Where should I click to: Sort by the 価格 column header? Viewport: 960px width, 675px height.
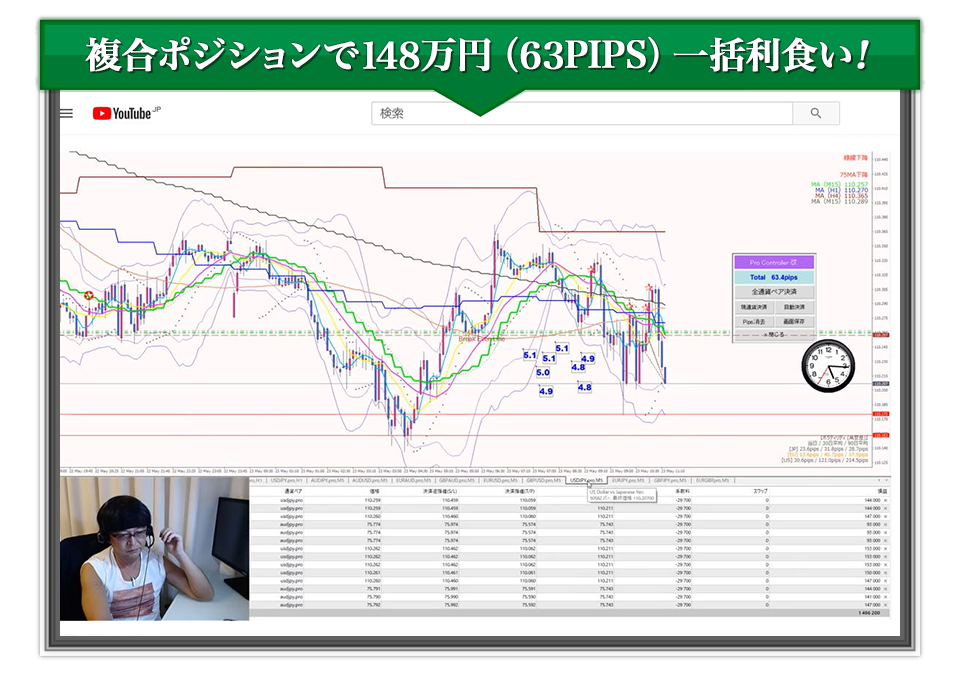point(374,491)
